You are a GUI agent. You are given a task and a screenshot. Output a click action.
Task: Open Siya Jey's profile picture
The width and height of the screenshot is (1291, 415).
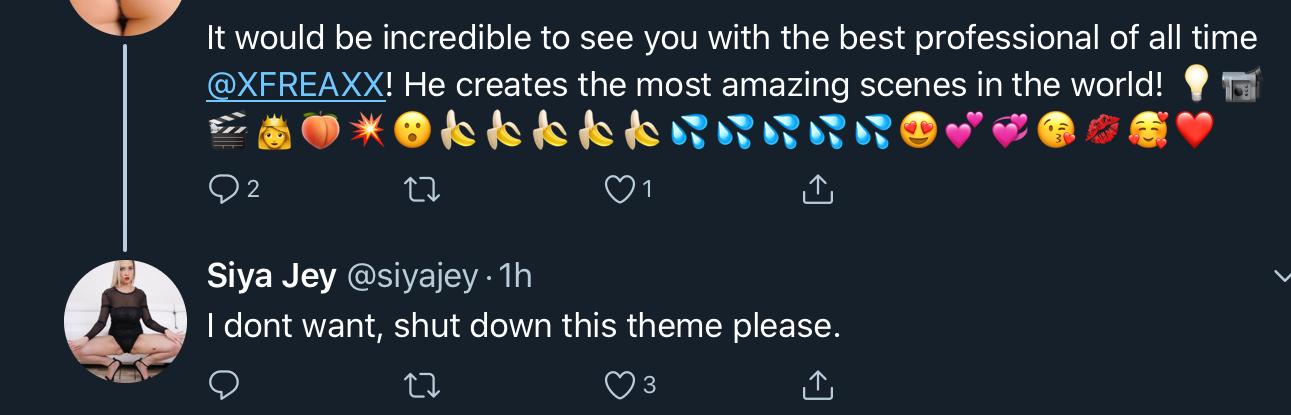[x=125, y=321]
